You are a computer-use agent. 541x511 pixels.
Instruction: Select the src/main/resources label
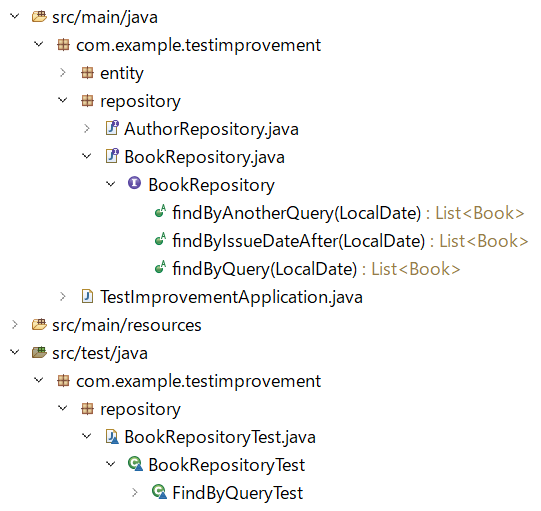tap(127, 325)
